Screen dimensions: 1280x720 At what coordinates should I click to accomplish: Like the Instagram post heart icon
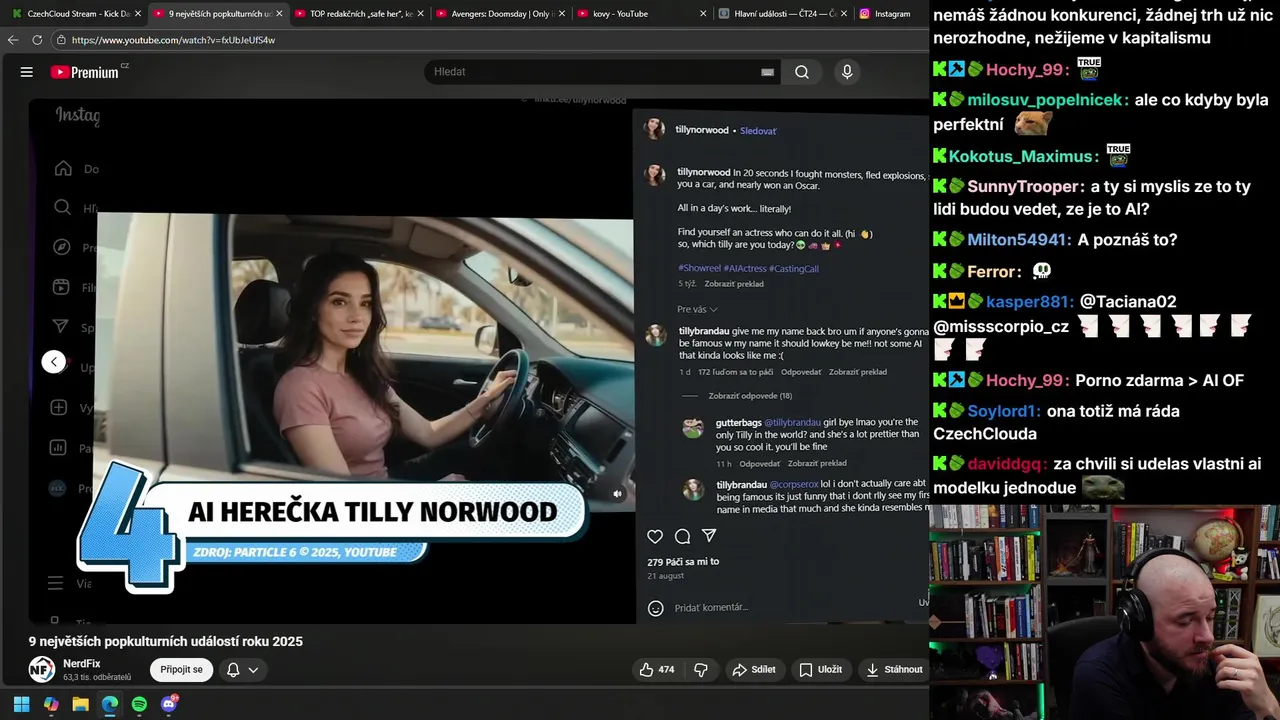(x=655, y=536)
